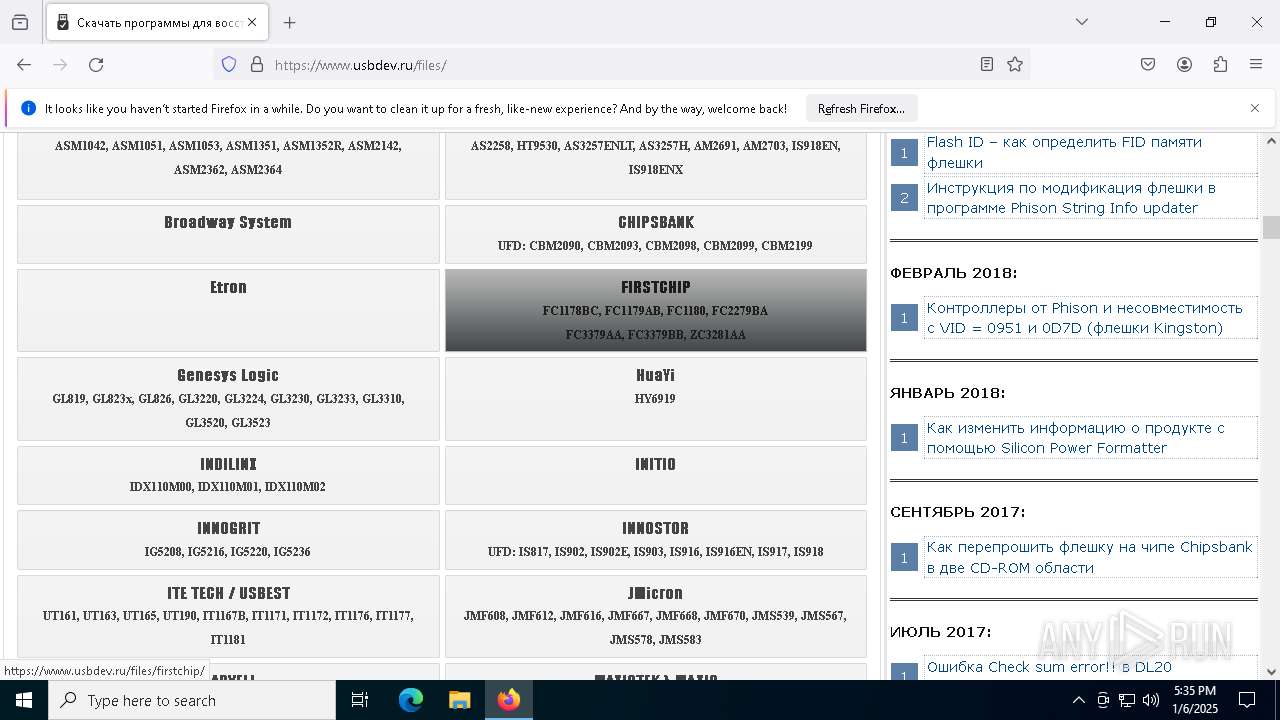Show site security padlock info
Image resolution: width=1280 pixels, height=720 pixels.
257,64
